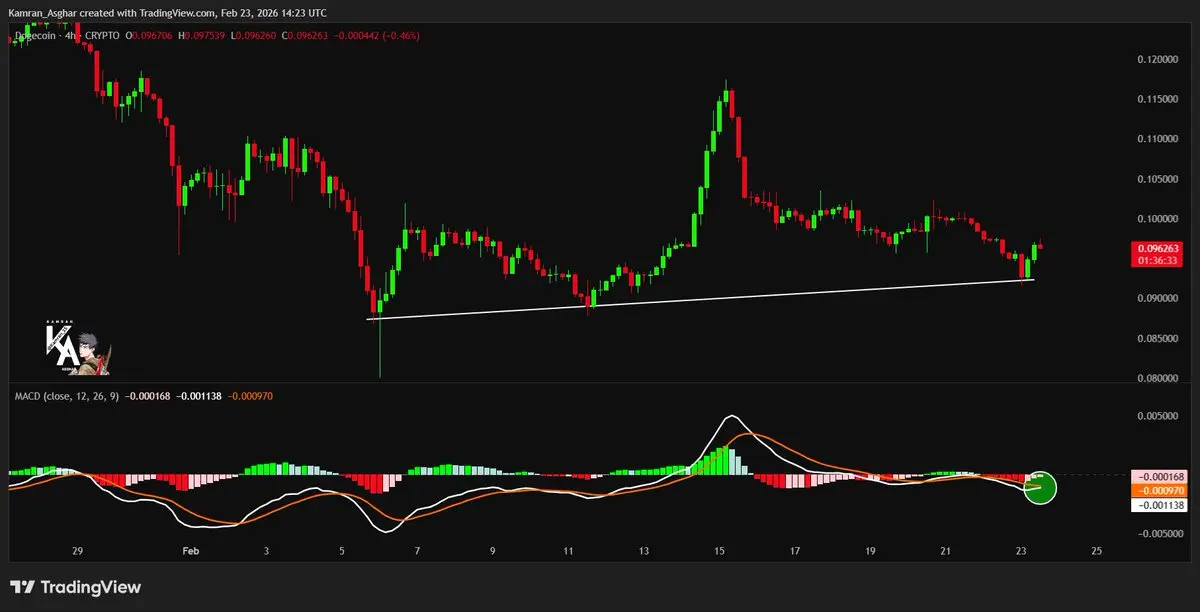This screenshot has height=612, width=1200.
Task: Click the candle countdown 01:36:33
Action: click(1158, 260)
